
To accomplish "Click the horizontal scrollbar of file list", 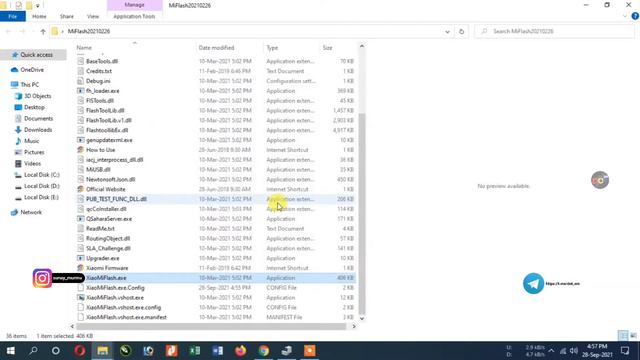I will 211,326.
